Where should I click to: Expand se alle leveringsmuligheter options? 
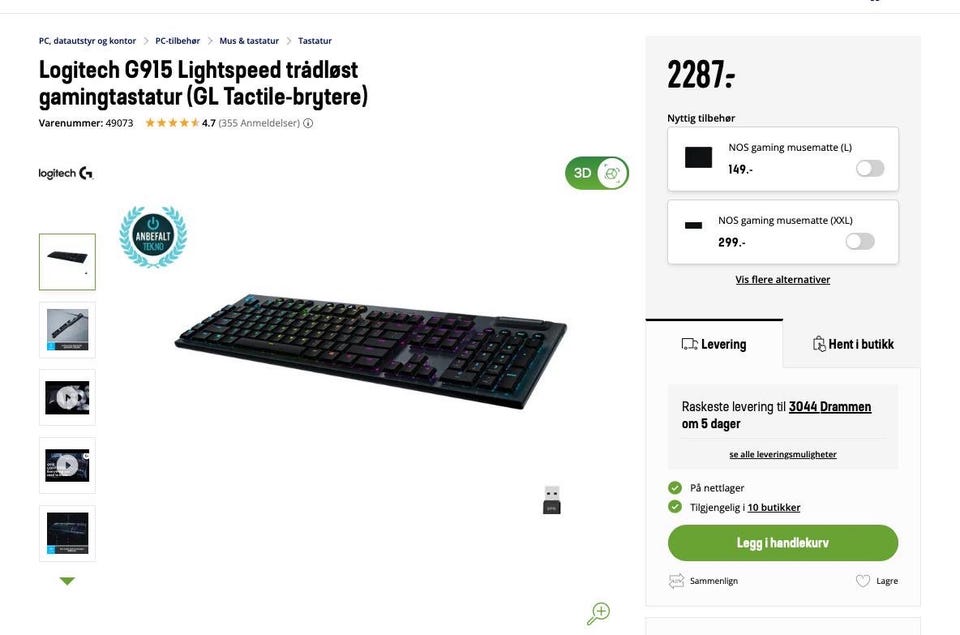click(x=782, y=454)
